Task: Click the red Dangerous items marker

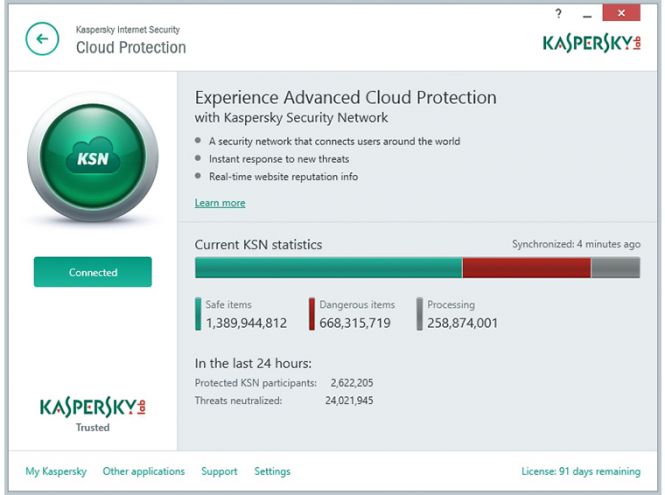Action: (312, 314)
